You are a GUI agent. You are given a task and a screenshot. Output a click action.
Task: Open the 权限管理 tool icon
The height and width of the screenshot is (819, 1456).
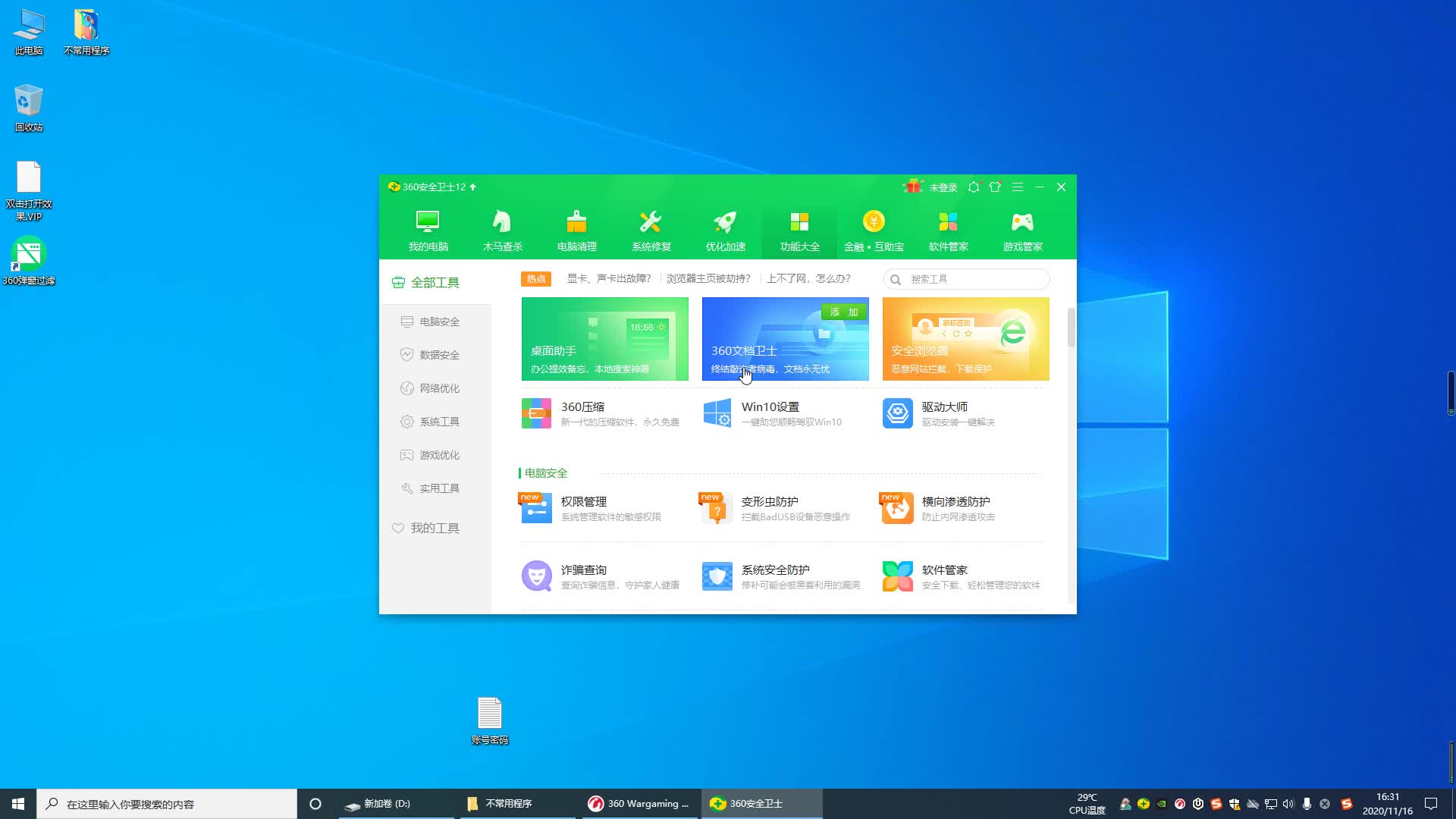[536, 508]
